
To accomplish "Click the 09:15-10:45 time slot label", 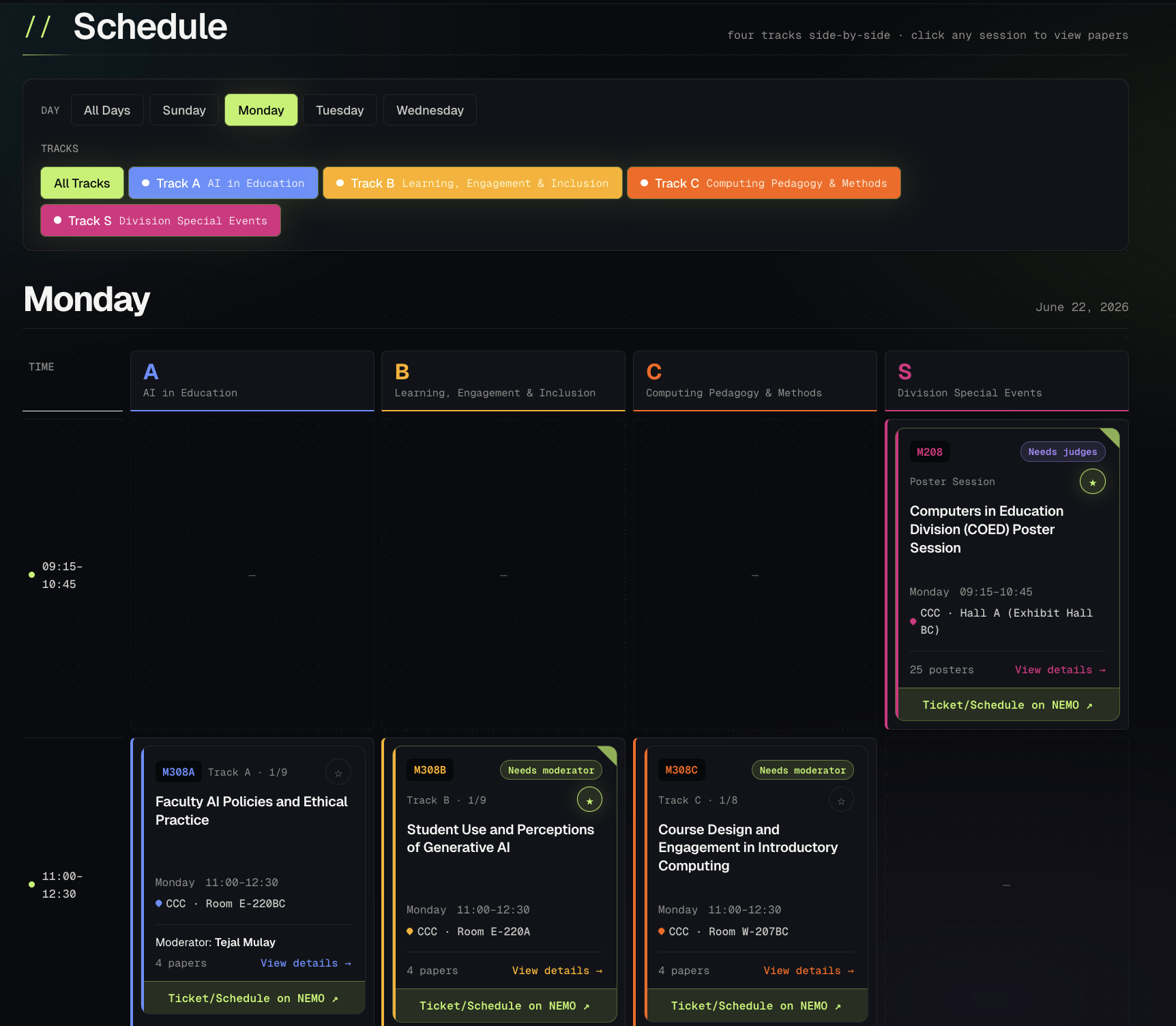I will click(x=62, y=575).
